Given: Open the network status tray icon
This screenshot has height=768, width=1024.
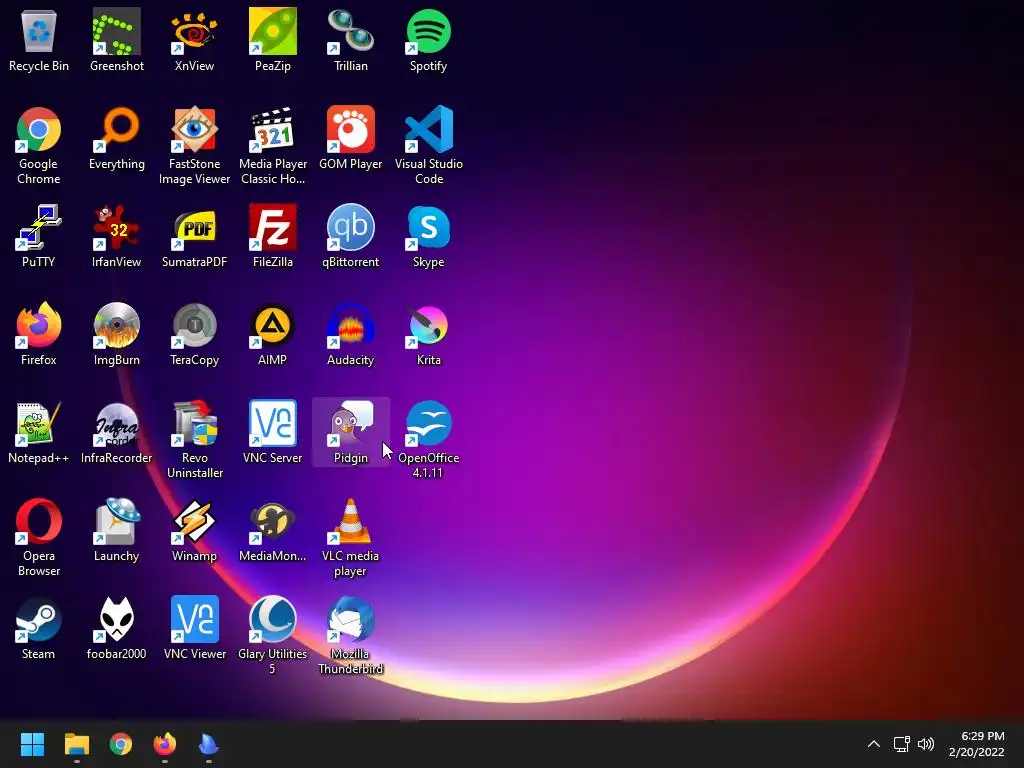Looking at the screenshot, I should (902, 744).
